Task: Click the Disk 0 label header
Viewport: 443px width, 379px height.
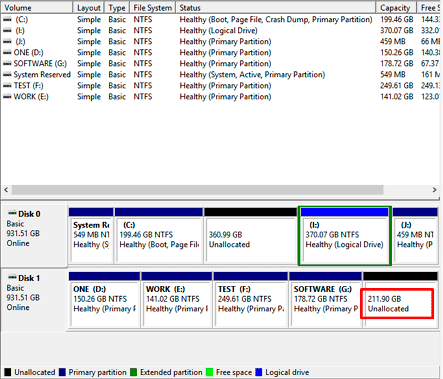Action: coord(29,214)
